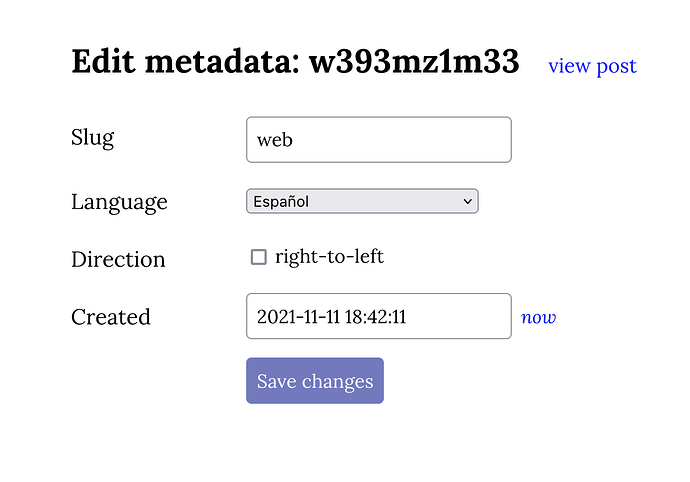Viewport: 690px width, 482px height.
Task: Open the Language dropdown showing Español
Action: 362,201
